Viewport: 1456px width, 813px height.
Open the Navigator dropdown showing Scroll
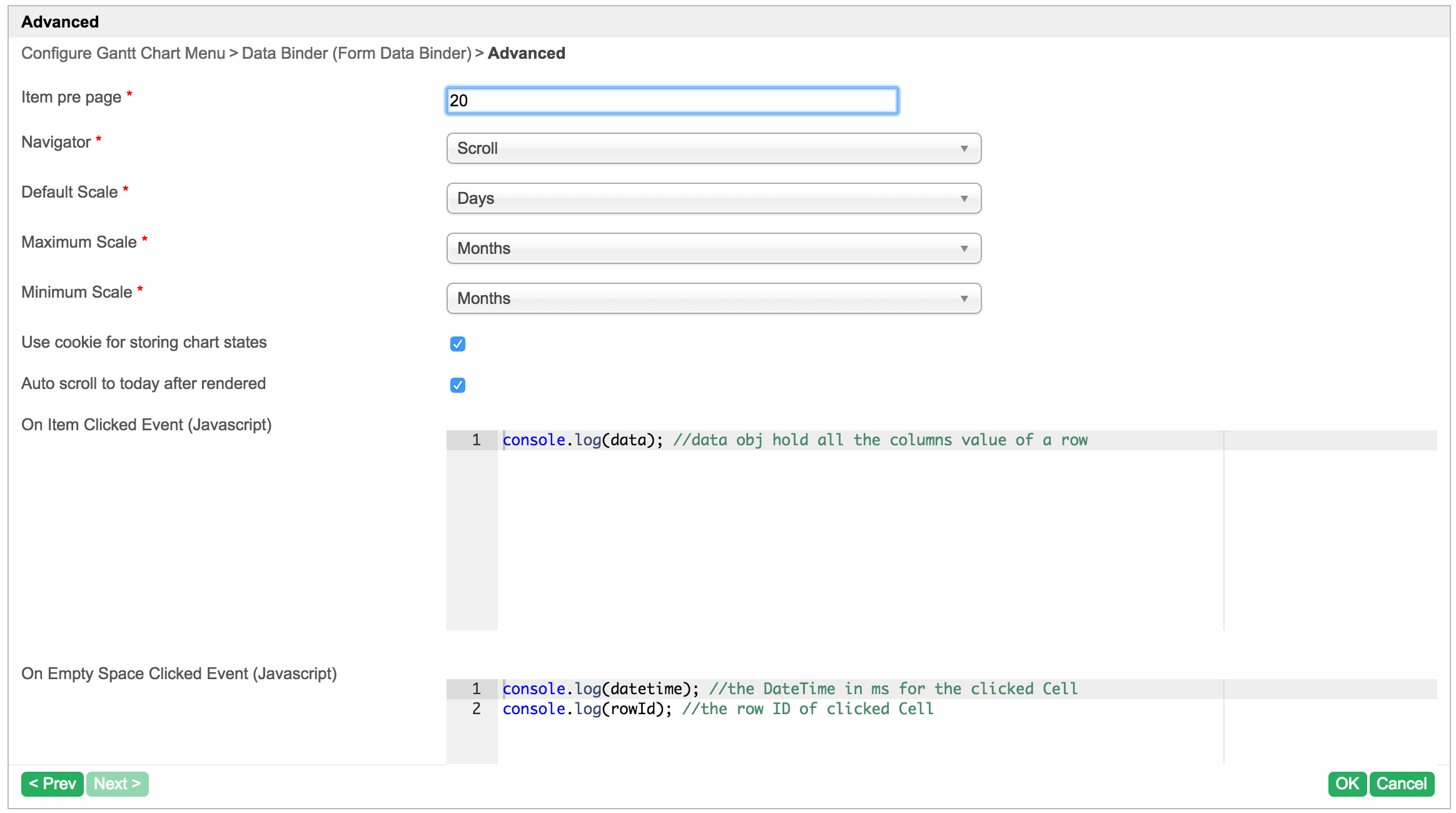713,148
